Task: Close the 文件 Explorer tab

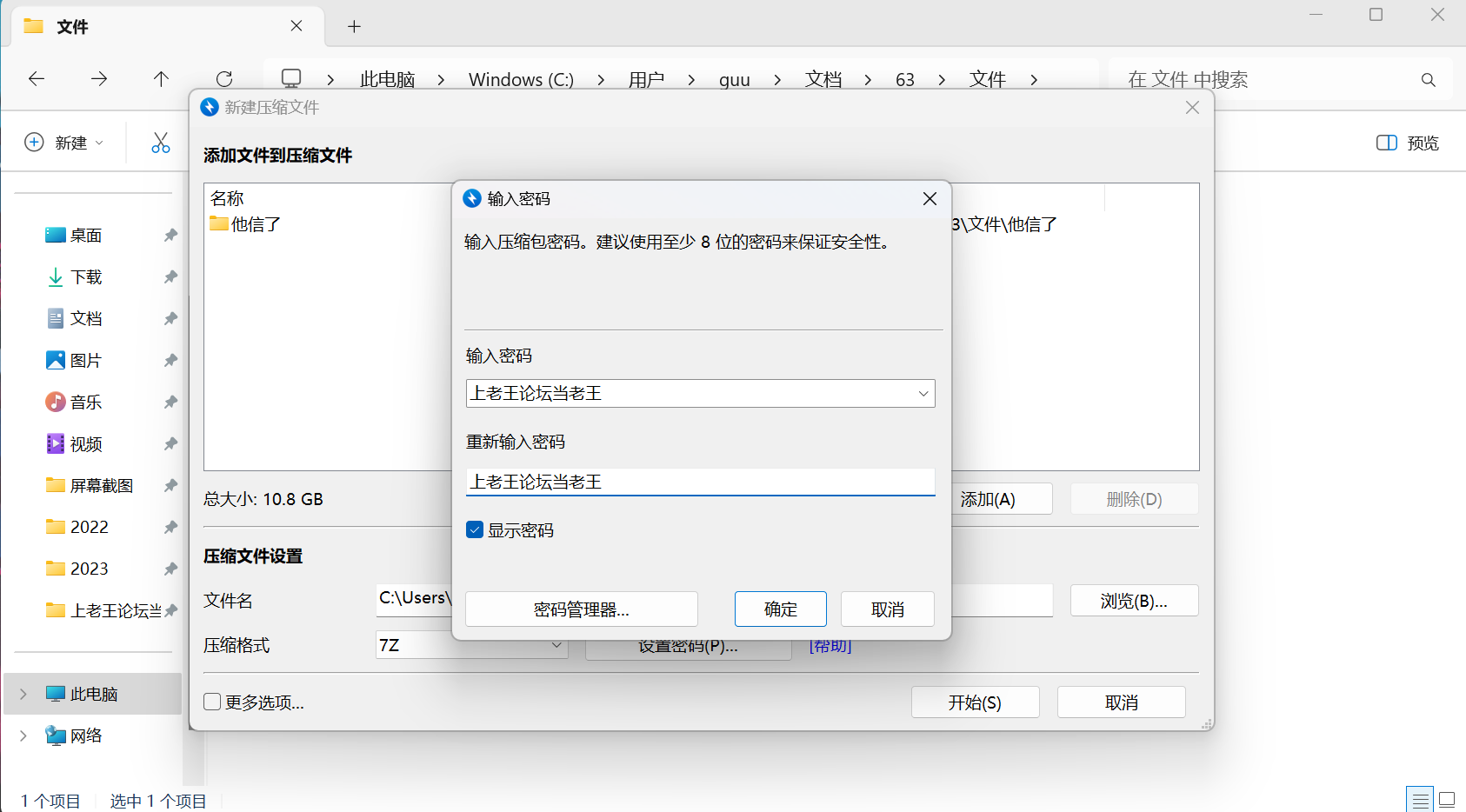Action: 297,26
